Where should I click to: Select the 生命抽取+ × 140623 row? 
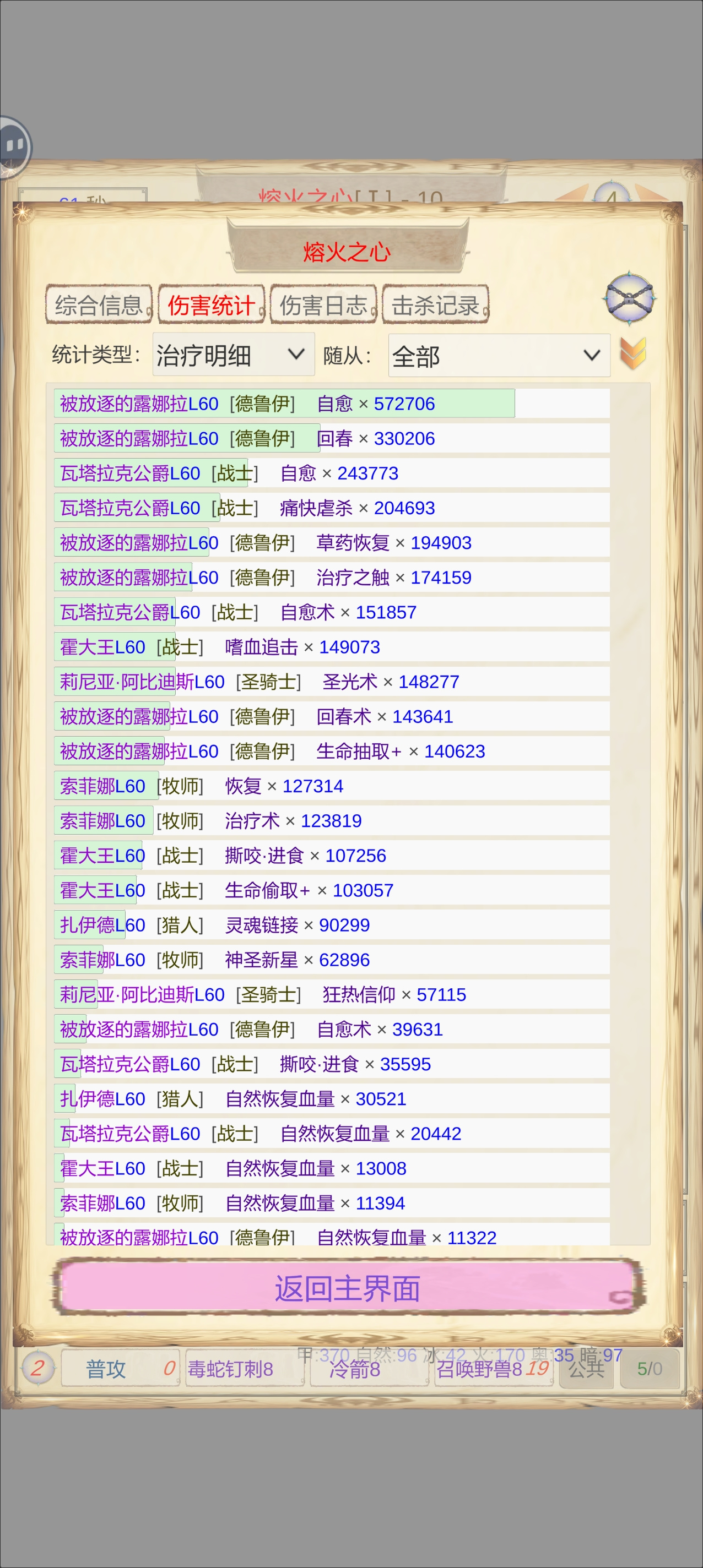pos(332,750)
